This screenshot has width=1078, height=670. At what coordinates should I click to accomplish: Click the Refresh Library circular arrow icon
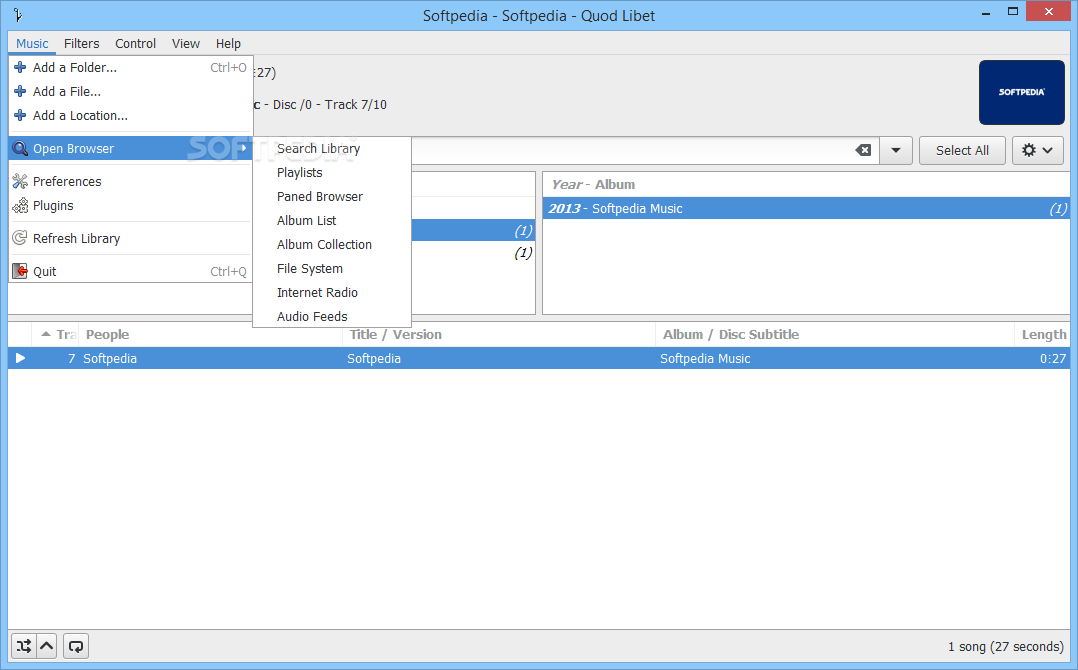pos(20,238)
